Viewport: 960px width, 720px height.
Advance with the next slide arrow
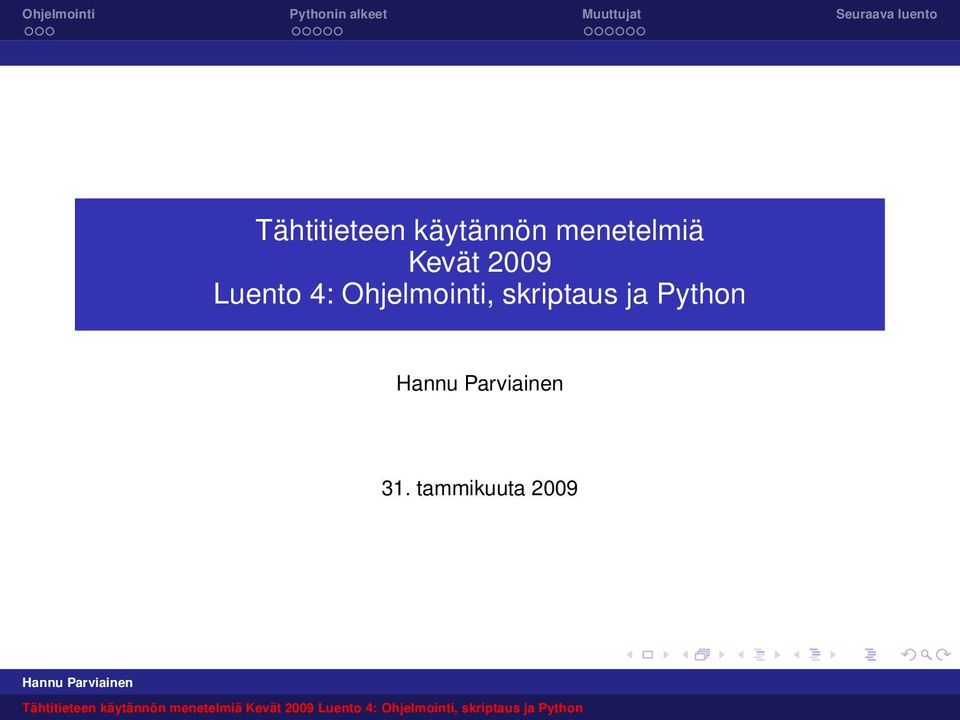pyautogui.click(x=666, y=654)
